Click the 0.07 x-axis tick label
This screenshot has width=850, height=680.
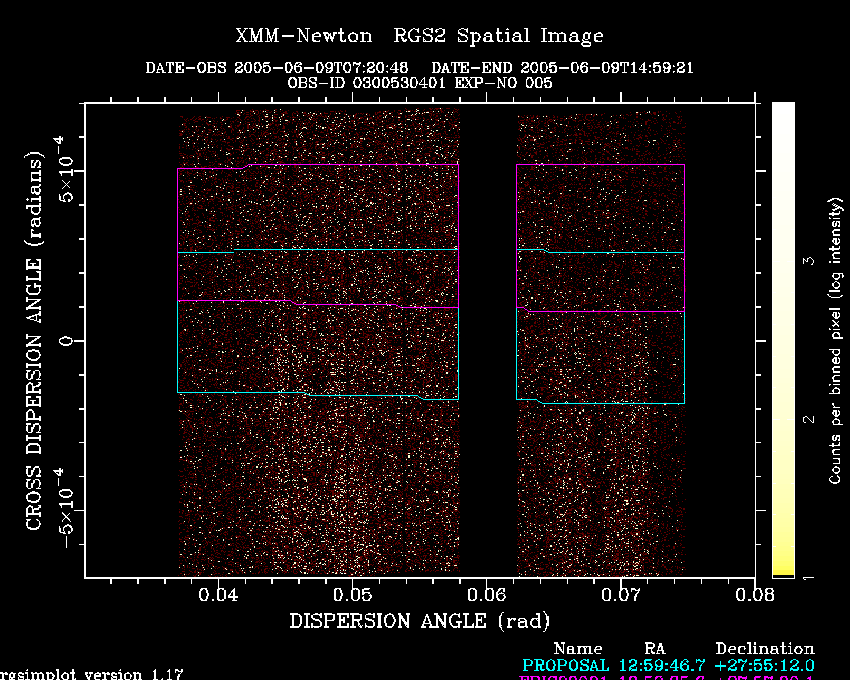tap(621, 595)
